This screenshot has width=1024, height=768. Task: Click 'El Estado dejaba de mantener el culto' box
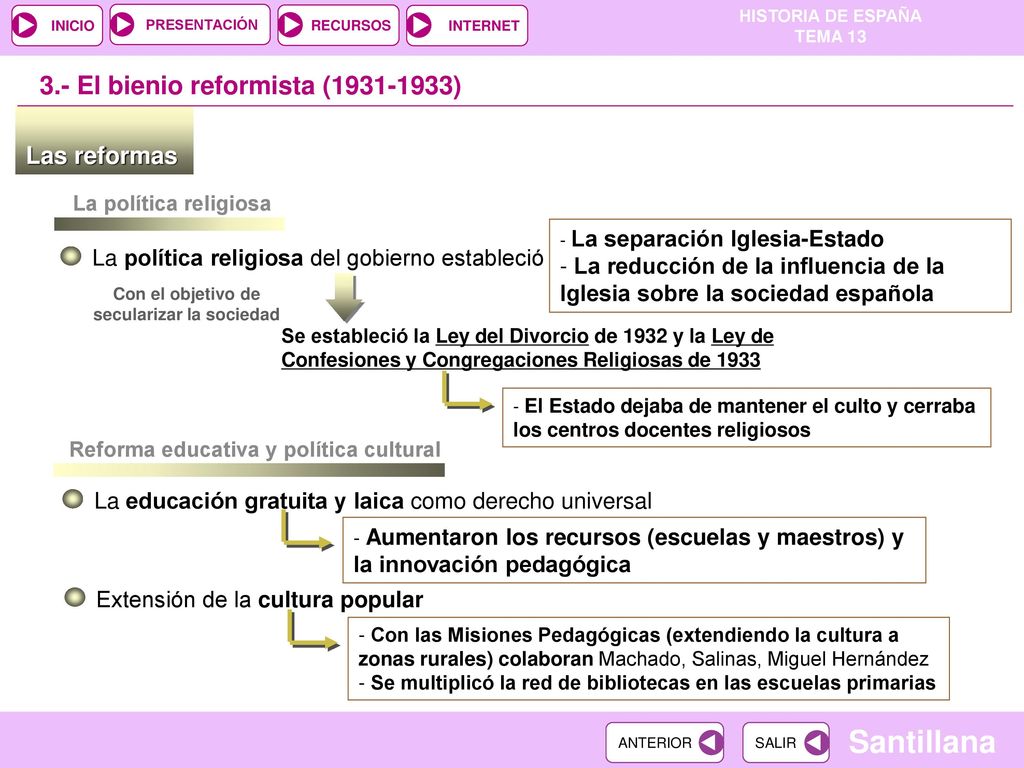click(x=746, y=418)
